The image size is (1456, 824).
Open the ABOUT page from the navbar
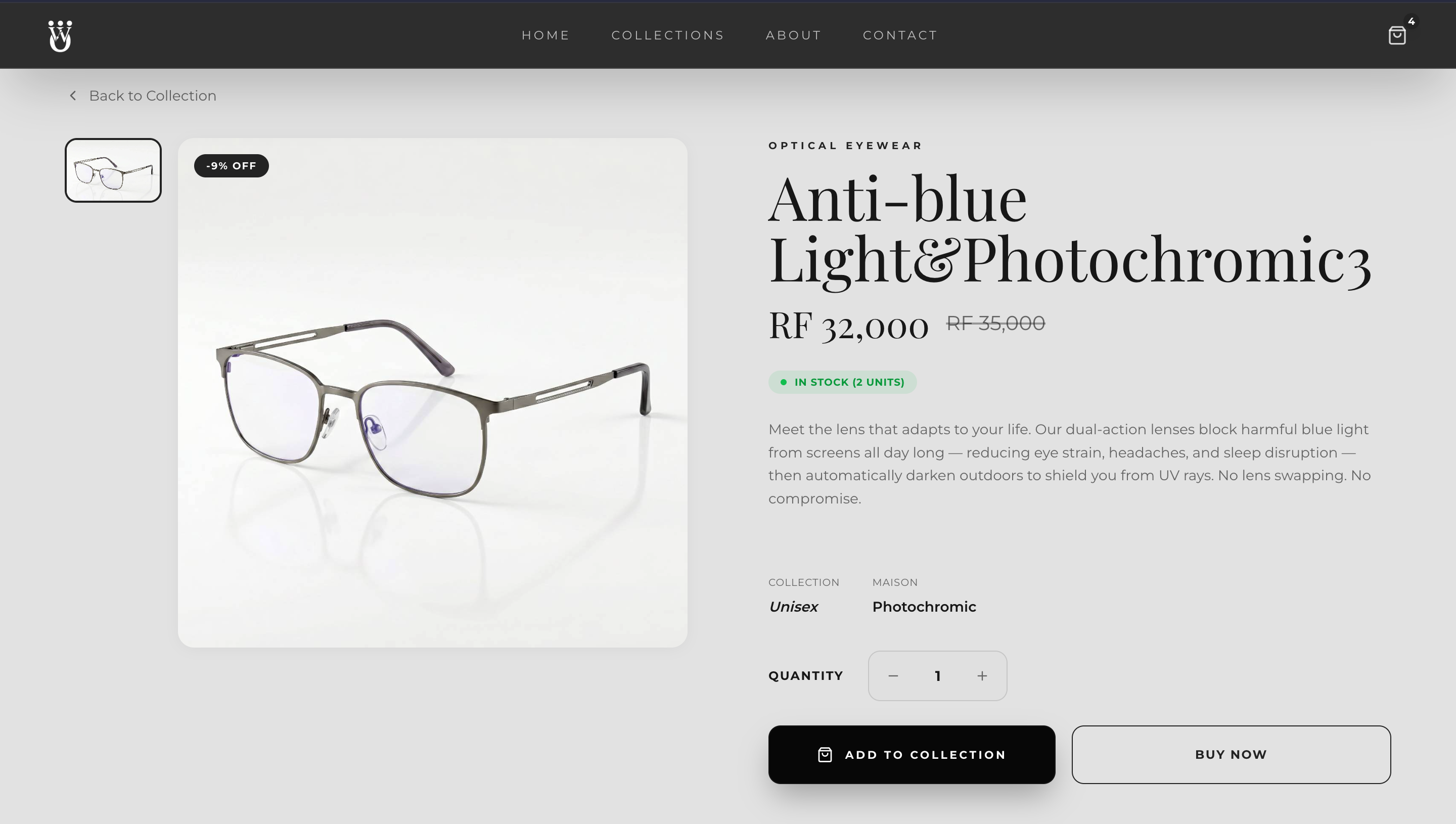point(793,35)
